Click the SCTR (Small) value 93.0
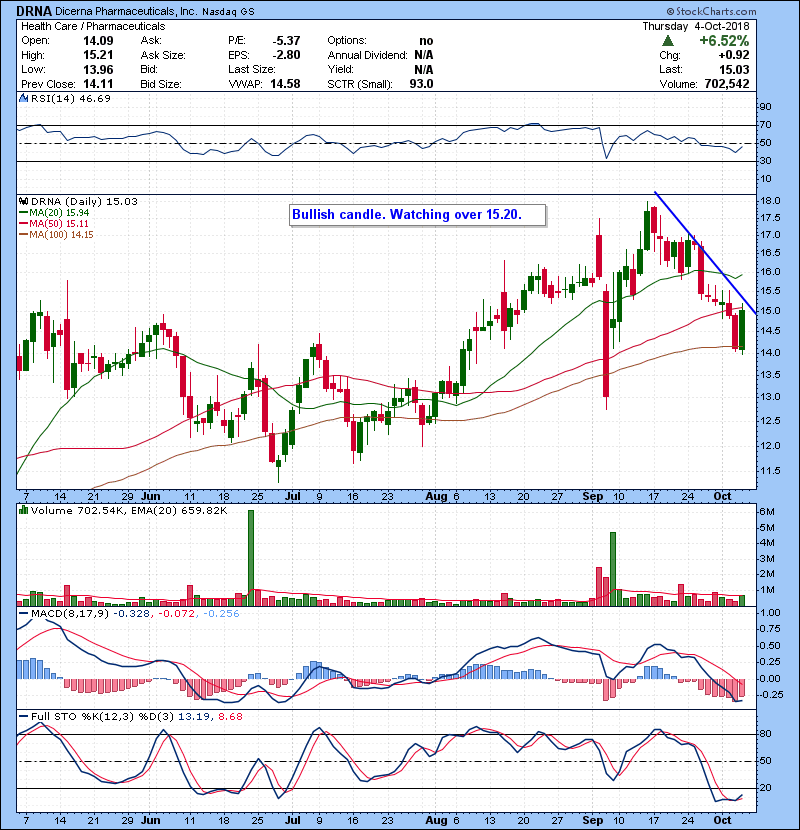Viewport: 800px width, 830px height. click(421, 84)
